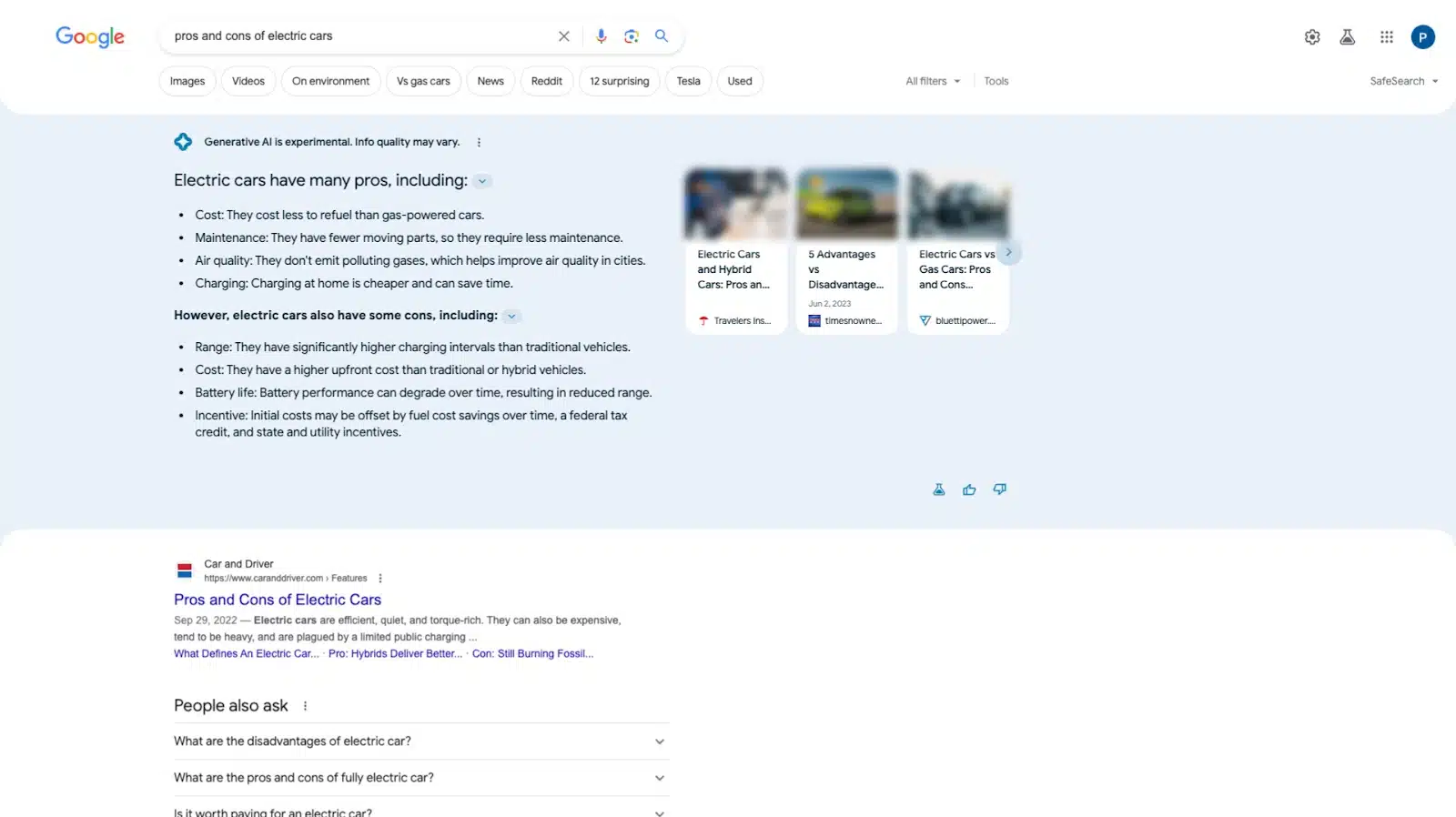Select the Tesla filter chip
The height and width of the screenshot is (817, 1456).
click(x=689, y=81)
